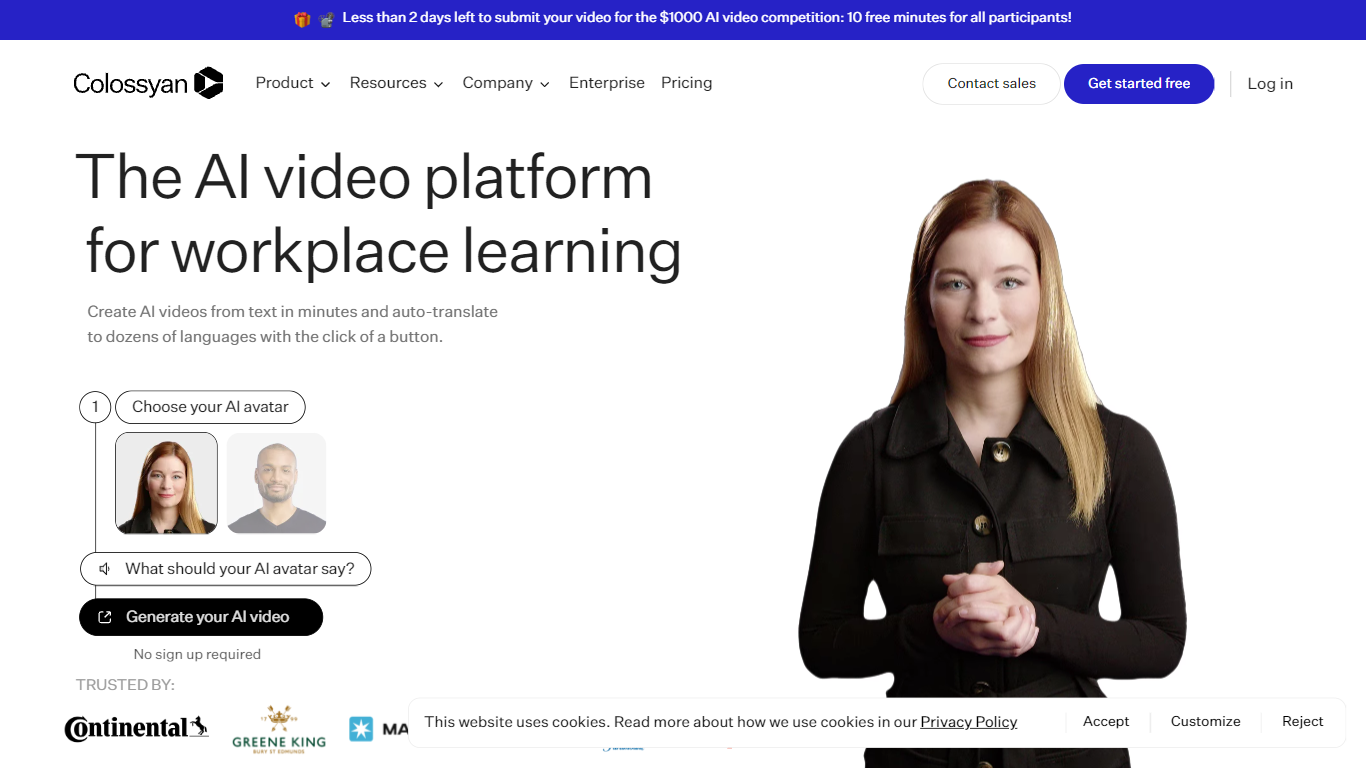This screenshot has width=1366, height=768.
Task: Click the external link icon on Generate button
Action: click(104, 617)
